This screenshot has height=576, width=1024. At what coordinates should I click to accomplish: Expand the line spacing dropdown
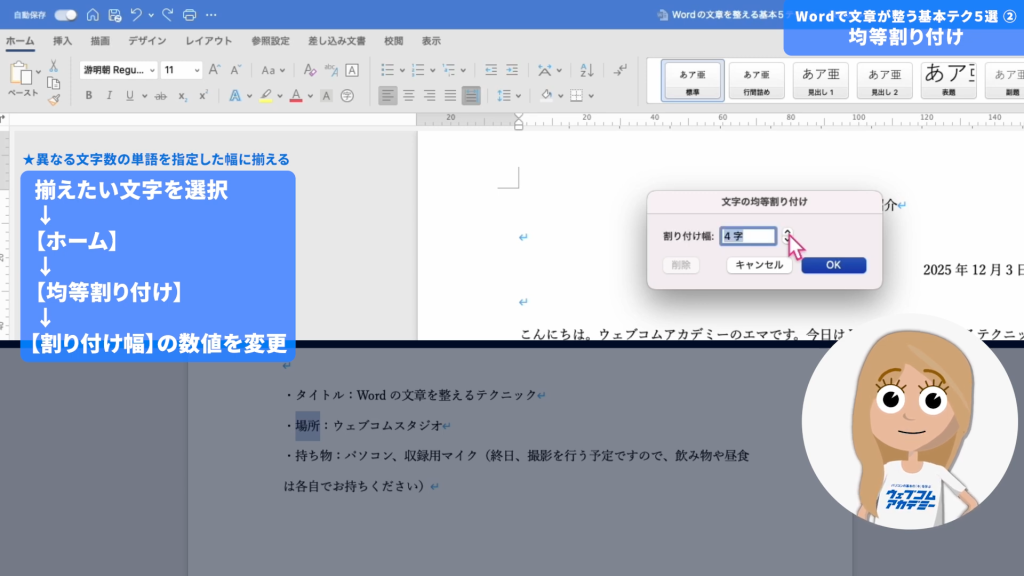[519, 96]
